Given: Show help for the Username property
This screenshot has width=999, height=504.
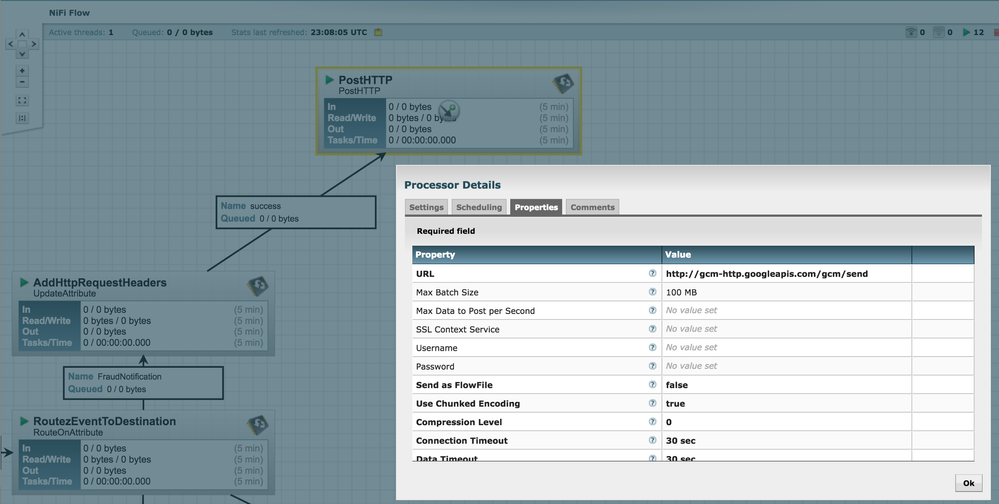Looking at the screenshot, I should tap(652, 347).
